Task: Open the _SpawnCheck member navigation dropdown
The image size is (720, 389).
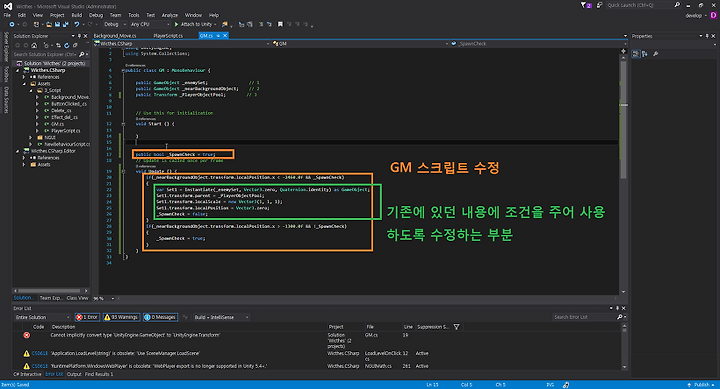Action: [x=538, y=44]
